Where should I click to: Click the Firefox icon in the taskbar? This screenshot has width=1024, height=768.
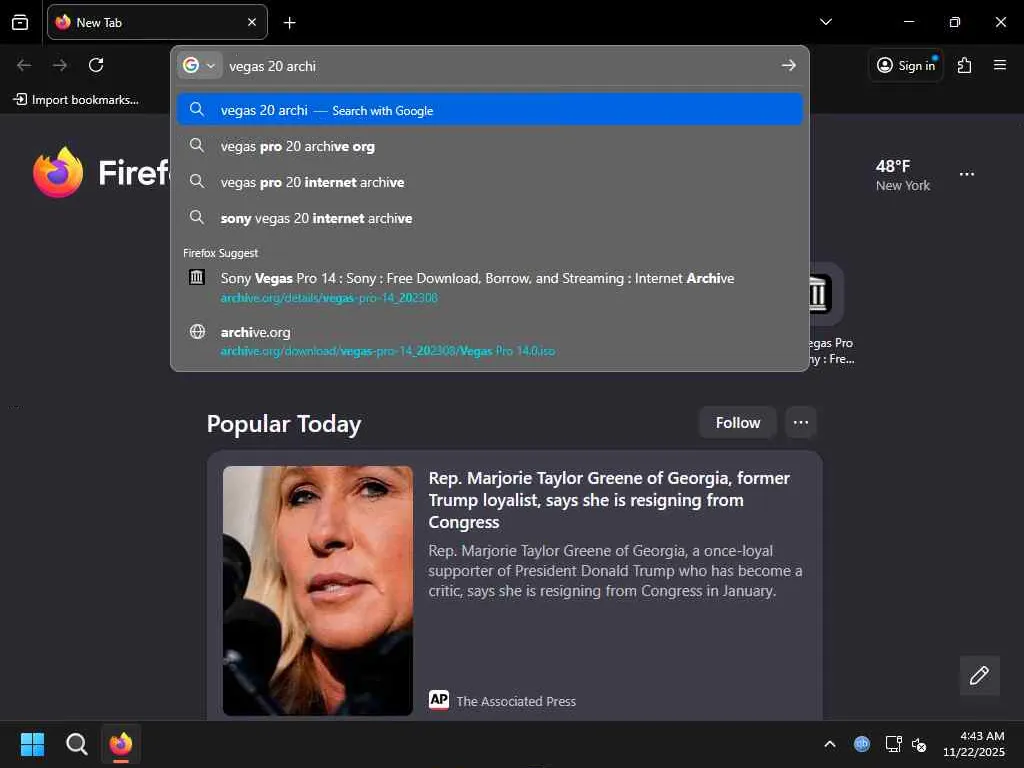tap(121, 744)
